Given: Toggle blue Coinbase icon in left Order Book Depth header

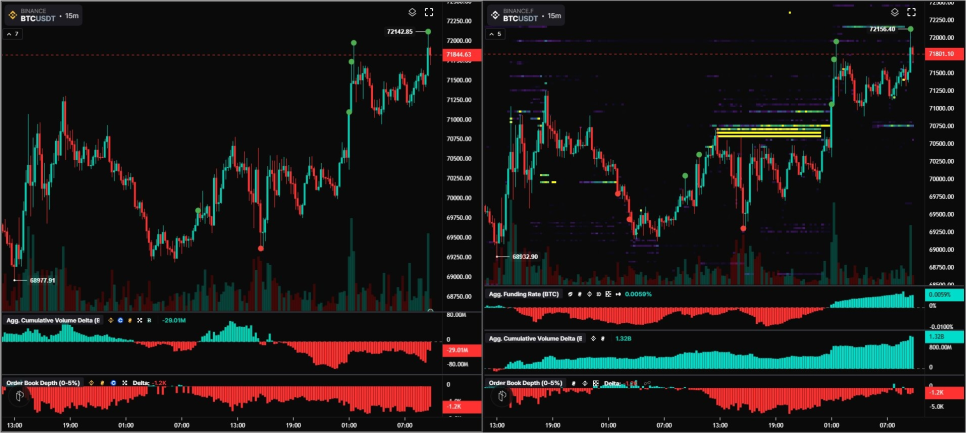Looking at the screenshot, I should pyautogui.click(x=113, y=383).
